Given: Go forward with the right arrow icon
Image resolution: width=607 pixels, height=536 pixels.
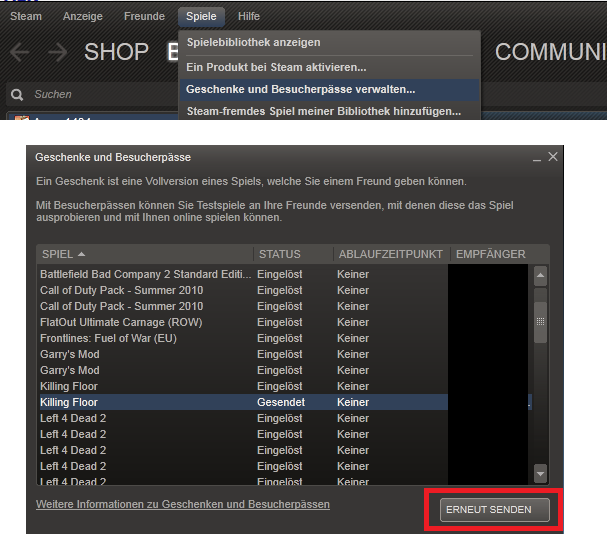Looking at the screenshot, I should 58,52.
